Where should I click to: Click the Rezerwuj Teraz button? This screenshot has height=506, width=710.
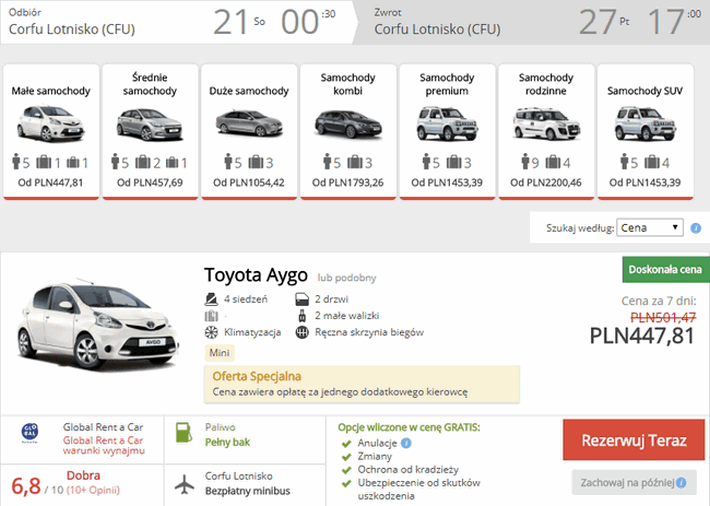coord(634,440)
